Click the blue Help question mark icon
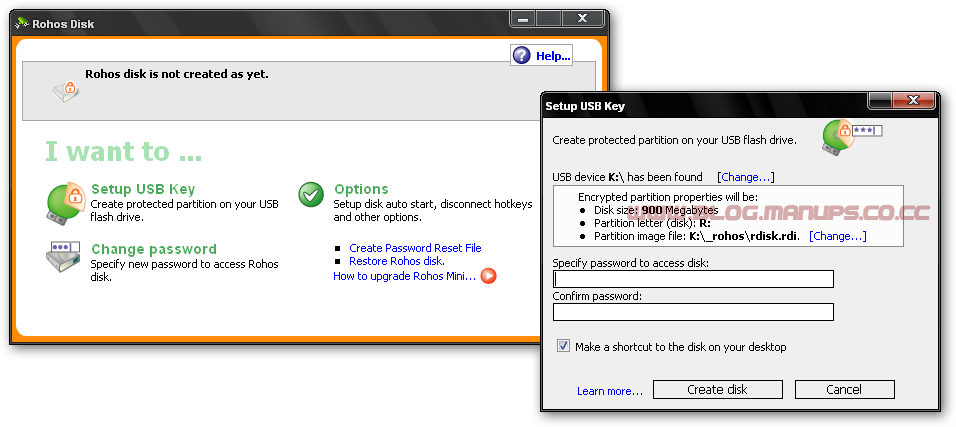The width and height of the screenshot is (956, 427). click(x=521, y=56)
